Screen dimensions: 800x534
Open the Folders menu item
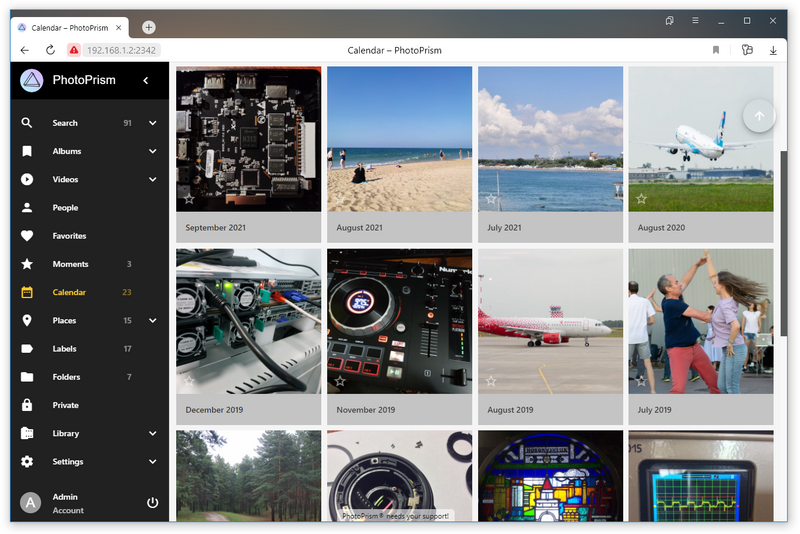(89, 377)
